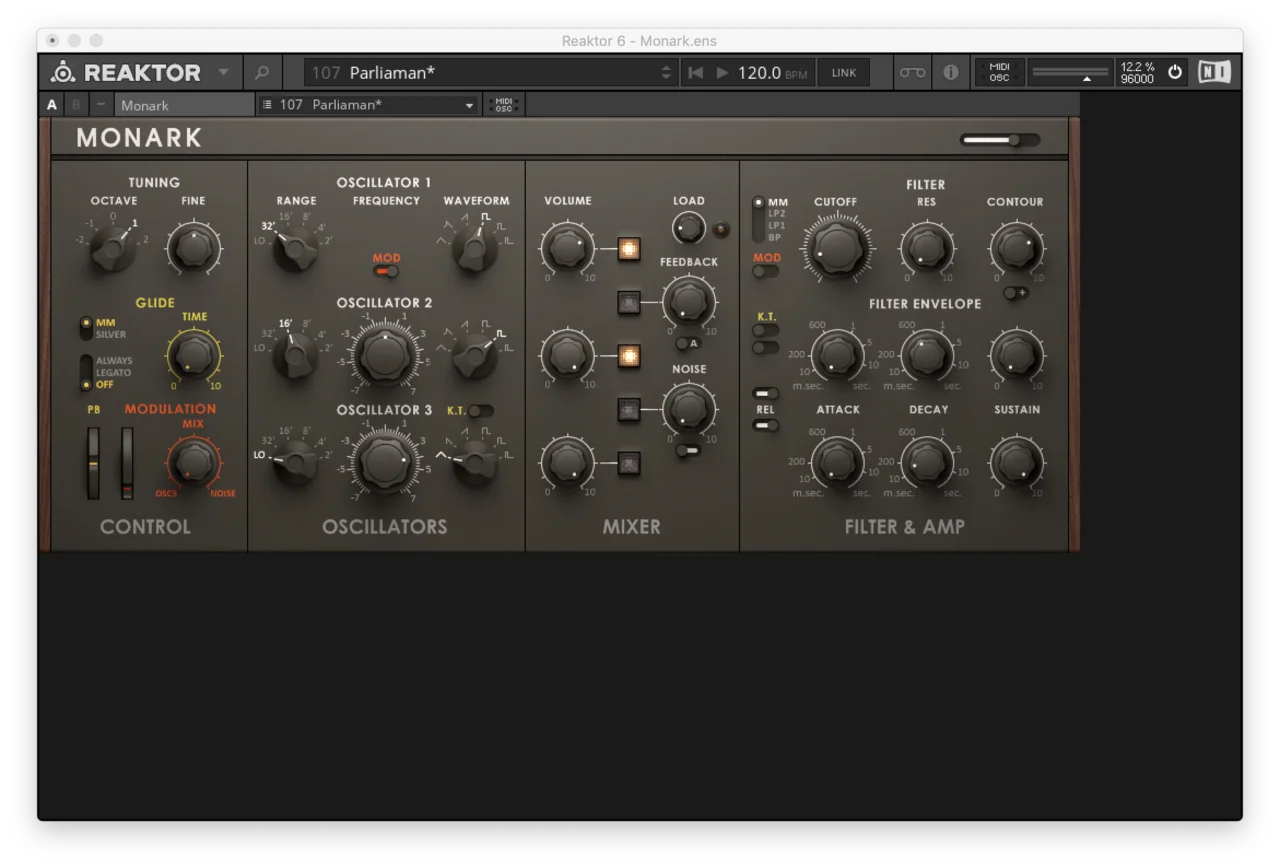Image resolution: width=1280 pixels, height=867 pixels.
Task: Open the Reaktor main menu dropdown arrow
Action: (223, 73)
